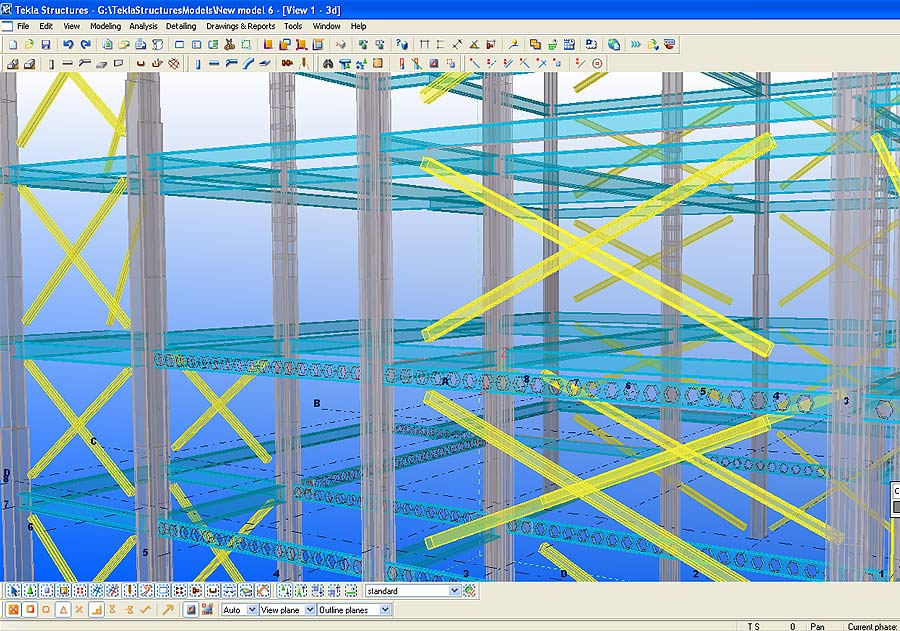Toggle snap to end points switch
This screenshot has width=900, height=631.
(x=29, y=609)
